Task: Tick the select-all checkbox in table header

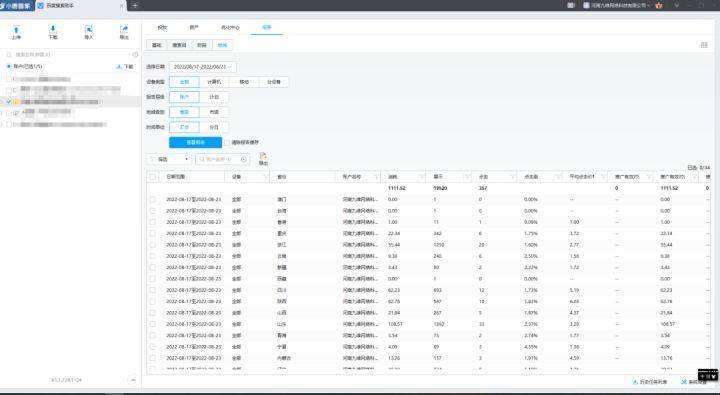Action: click(x=152, y=177)
